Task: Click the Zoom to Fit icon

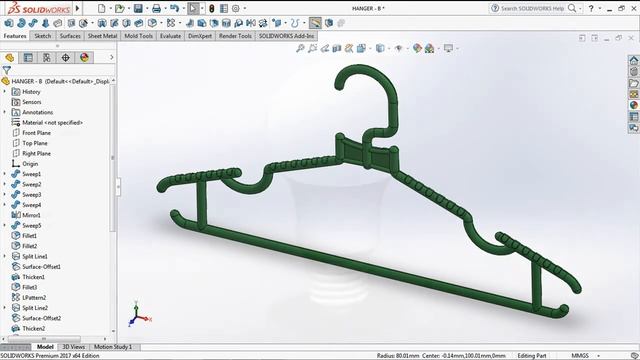Action: pyautogui.click(x=300, y=49)
